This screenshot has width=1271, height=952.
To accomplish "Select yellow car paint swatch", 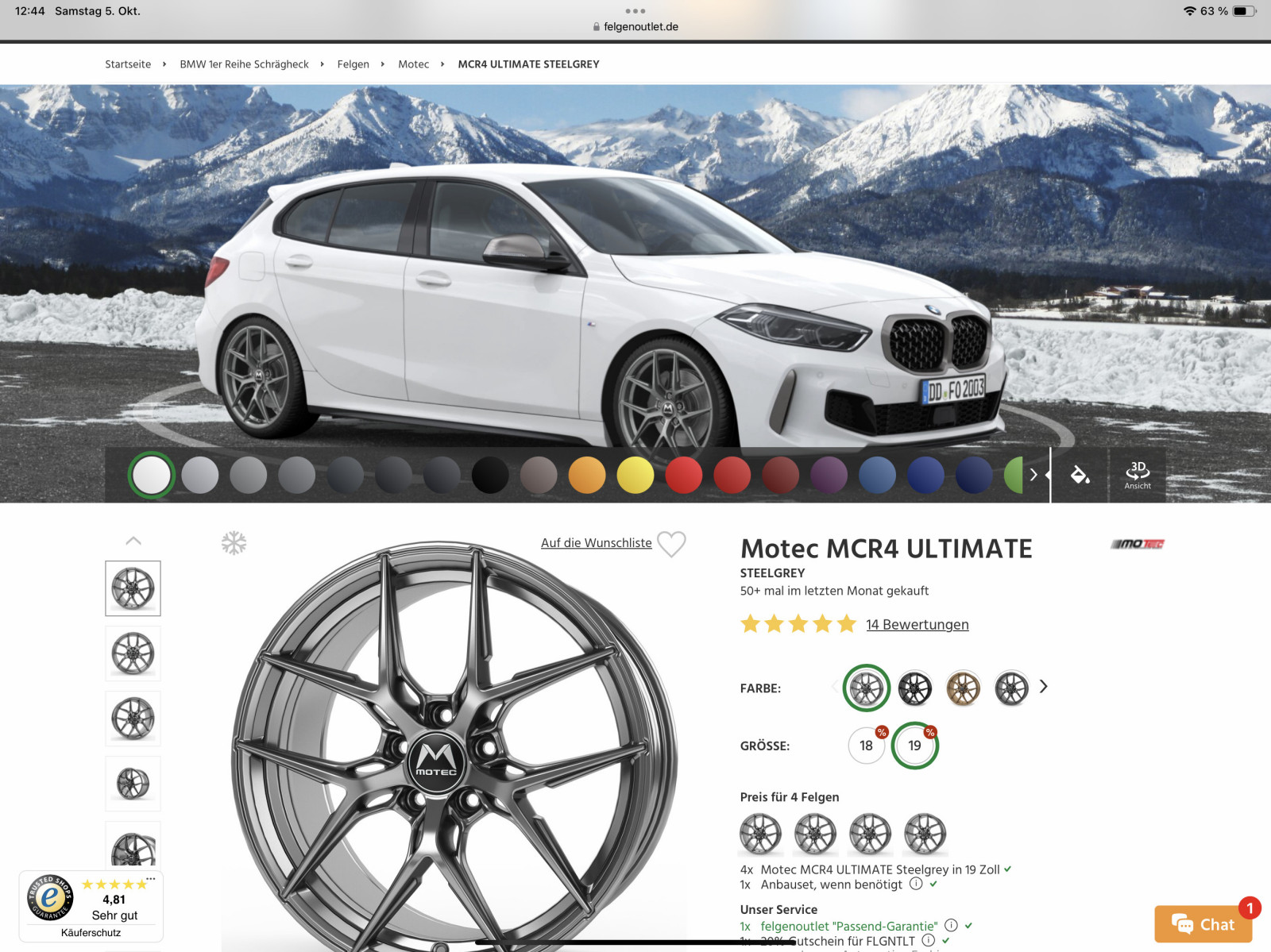I will (x=635, y=475).
